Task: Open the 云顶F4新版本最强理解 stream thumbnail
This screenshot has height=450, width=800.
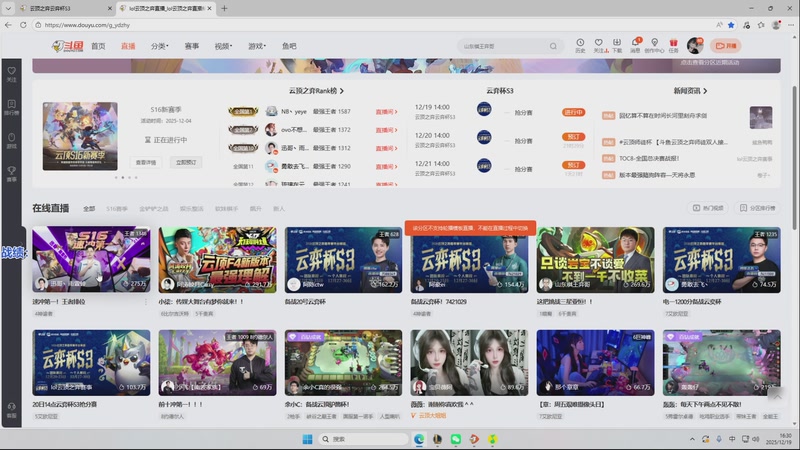Action: tap(217, 260)
